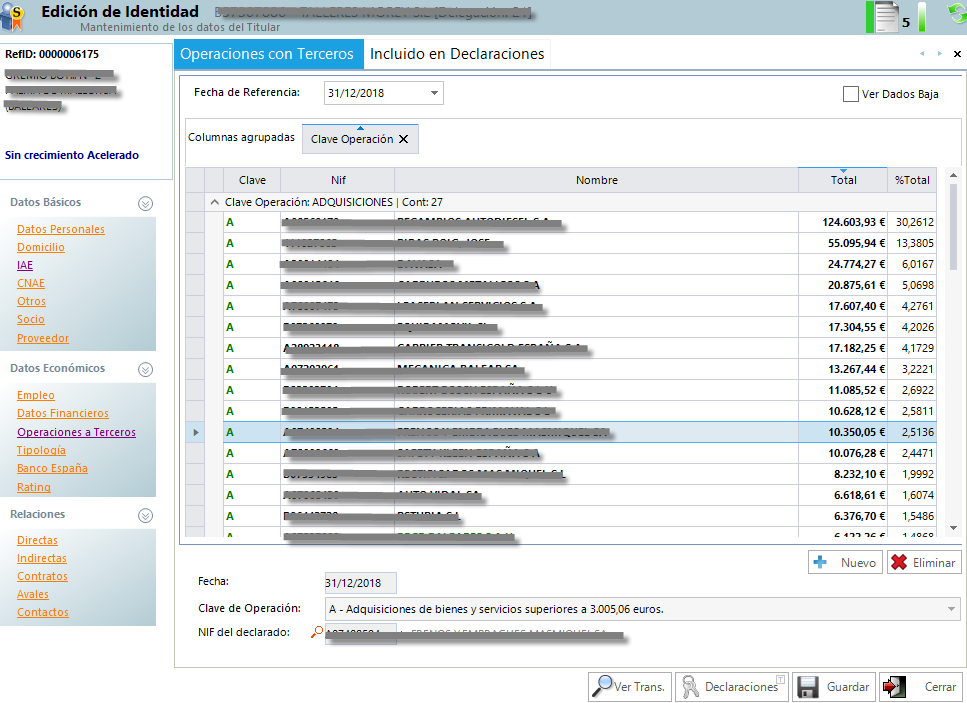Click Cerrar button
Screen dimensions: 967x703
point(921,686)
